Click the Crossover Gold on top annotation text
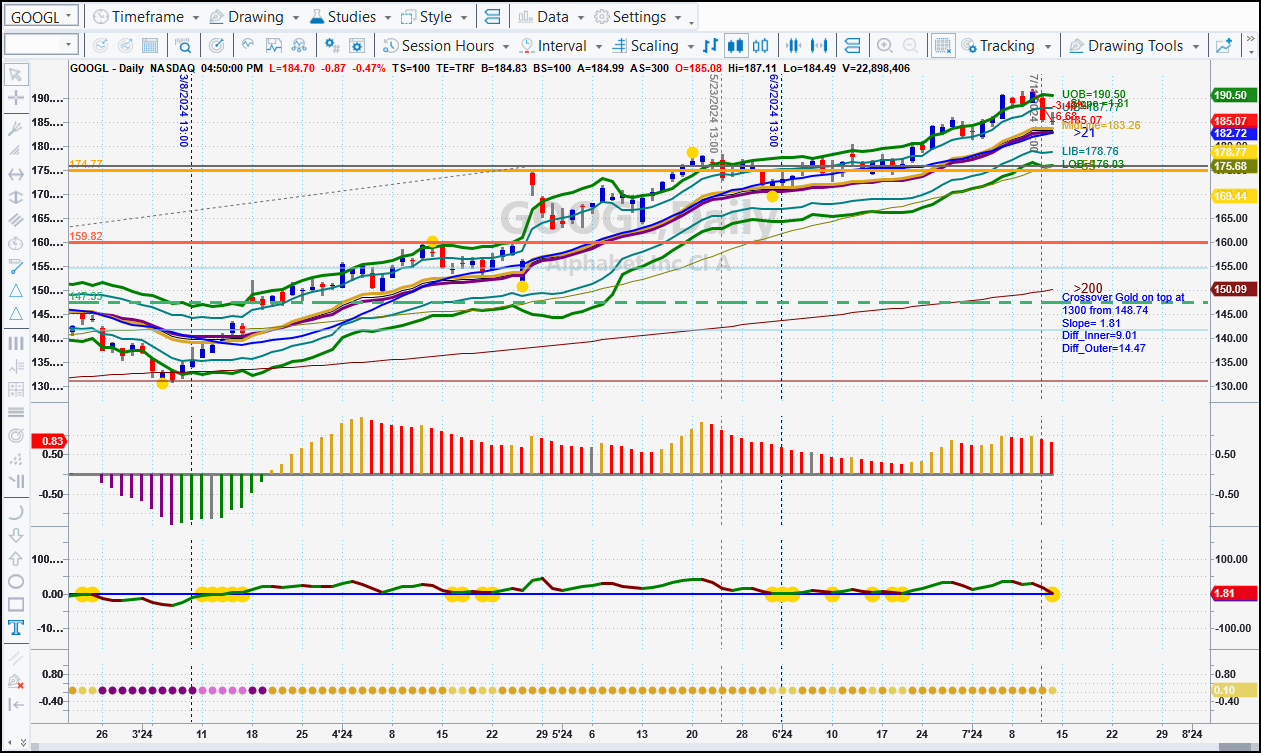This screenshot has width=1261, height=753. (x=1123, y=297)
